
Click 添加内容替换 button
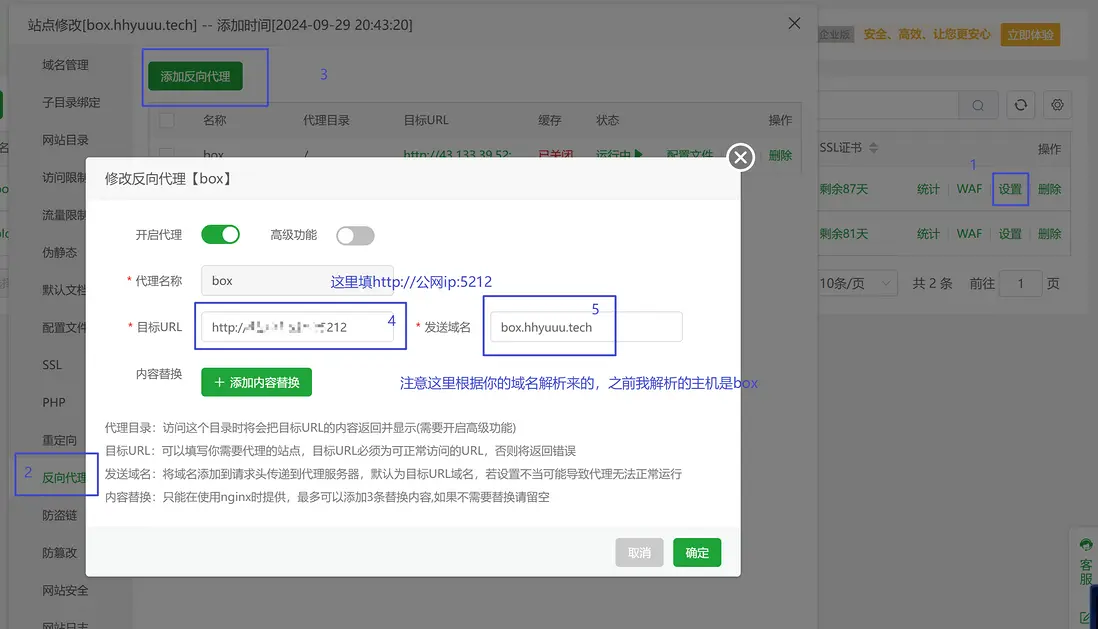[256, 382]
